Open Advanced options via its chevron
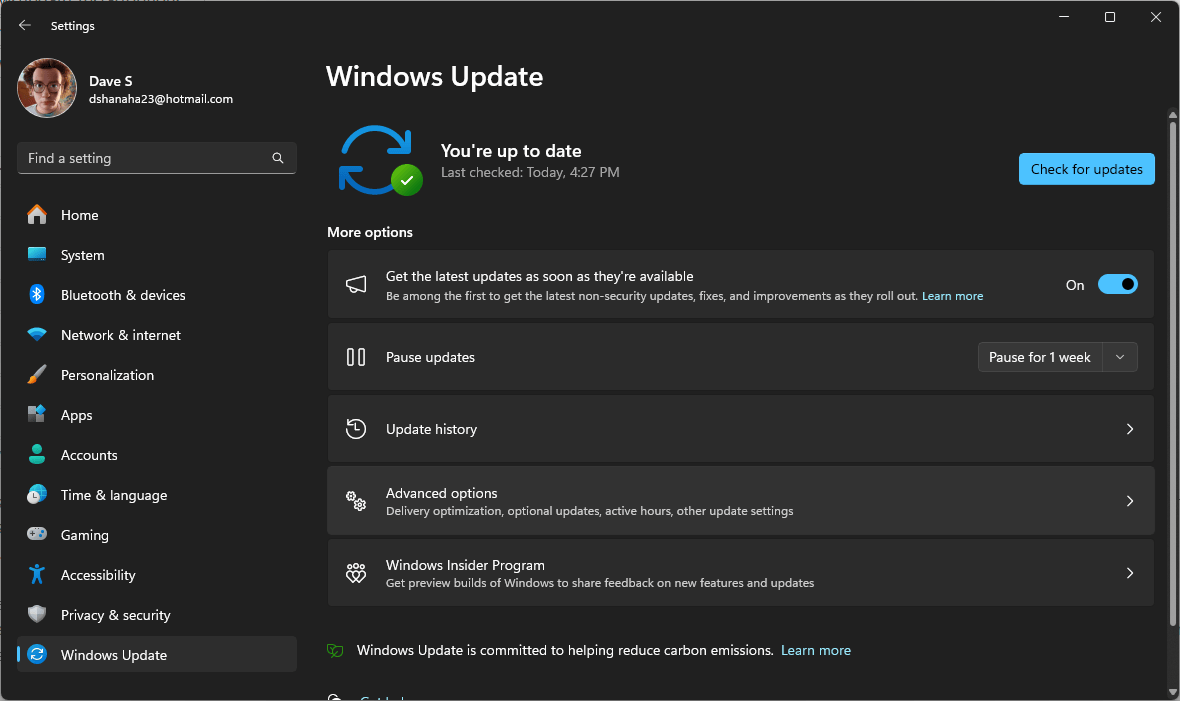 (x=1129, y=501)
